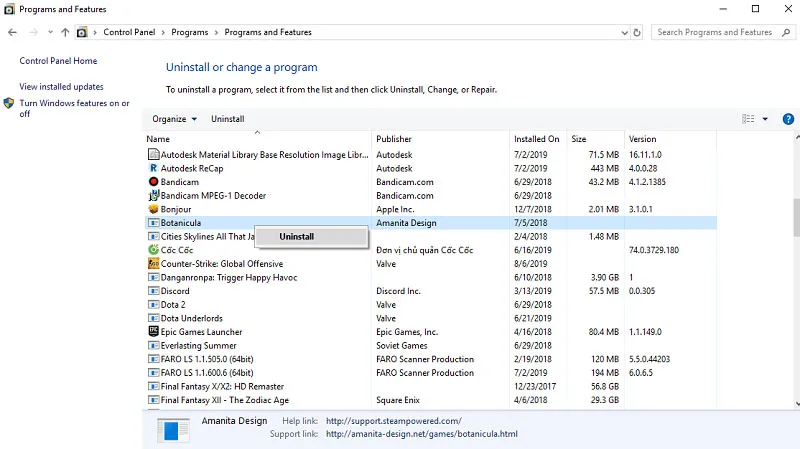This screenshot has height=449, width=800.
Task: Sort the list by the Publisher column
Action: [x=394, y=139]
